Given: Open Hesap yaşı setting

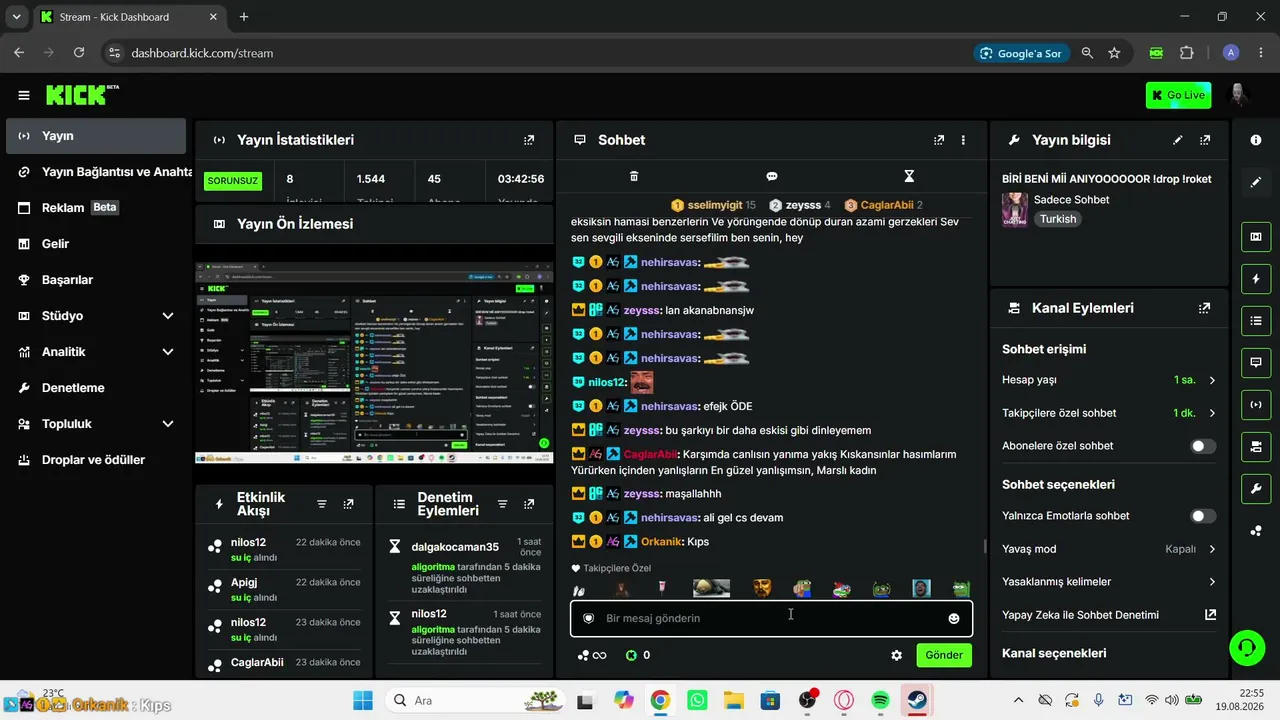Looking at the screenshot, I should (x=1109, y=380).
